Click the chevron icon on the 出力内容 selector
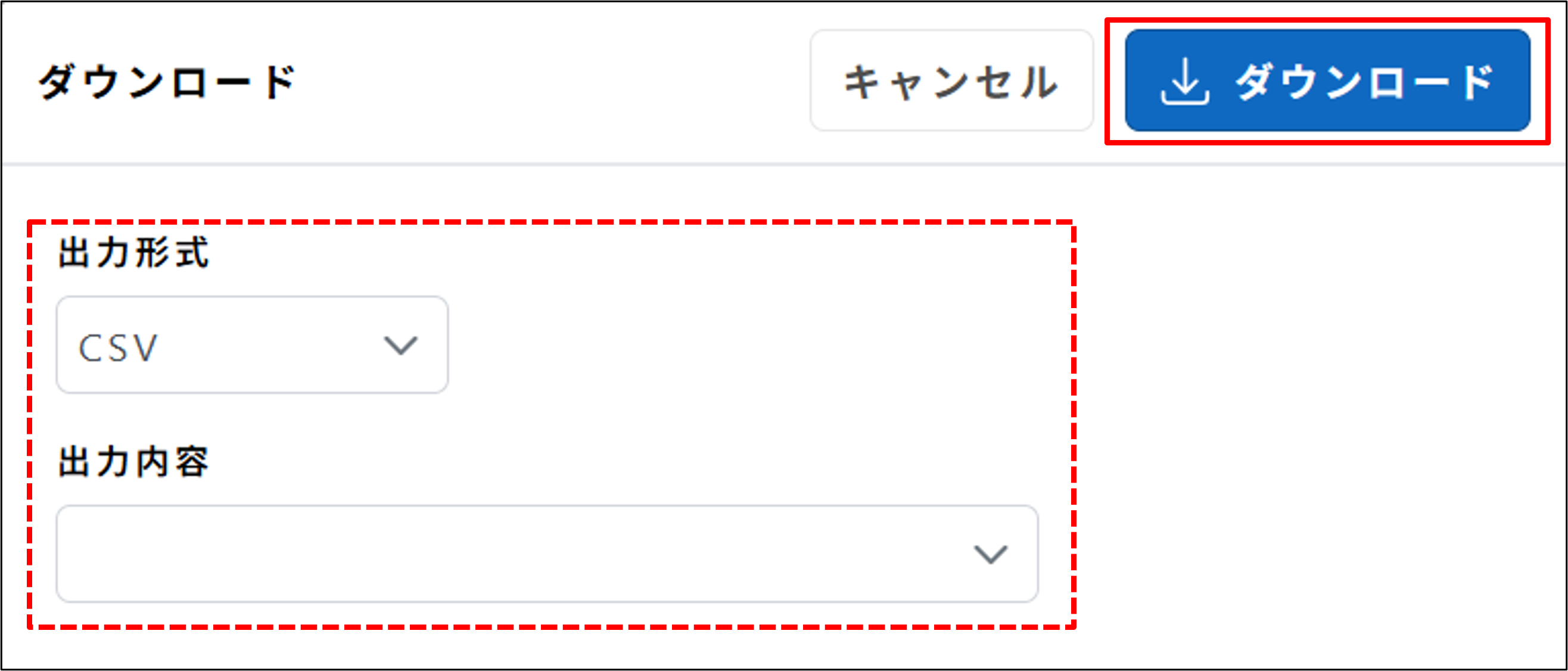Image resolution: width=1568 pixels, height=671 pixels. coord(991,554)
